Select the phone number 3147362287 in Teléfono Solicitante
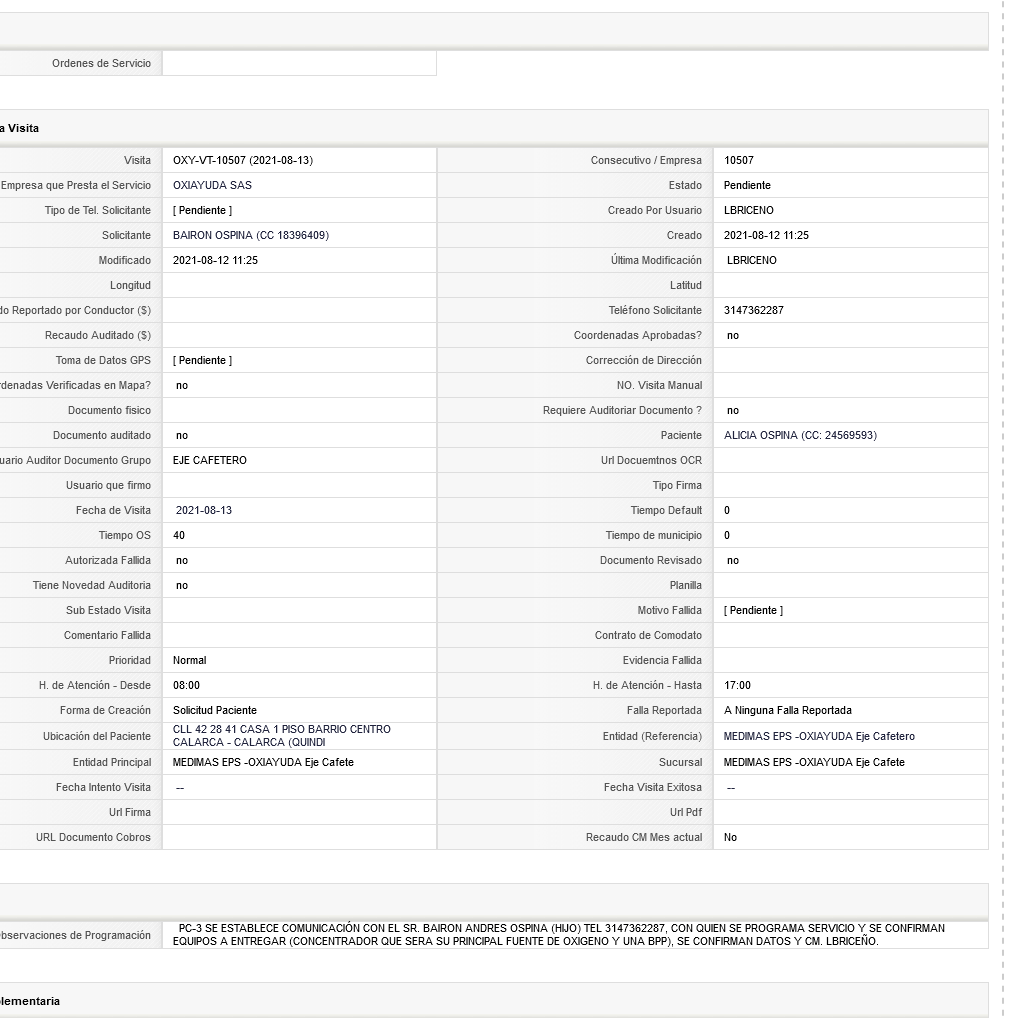Viewport: 1030px width, 1018px height. coord(753,310)
